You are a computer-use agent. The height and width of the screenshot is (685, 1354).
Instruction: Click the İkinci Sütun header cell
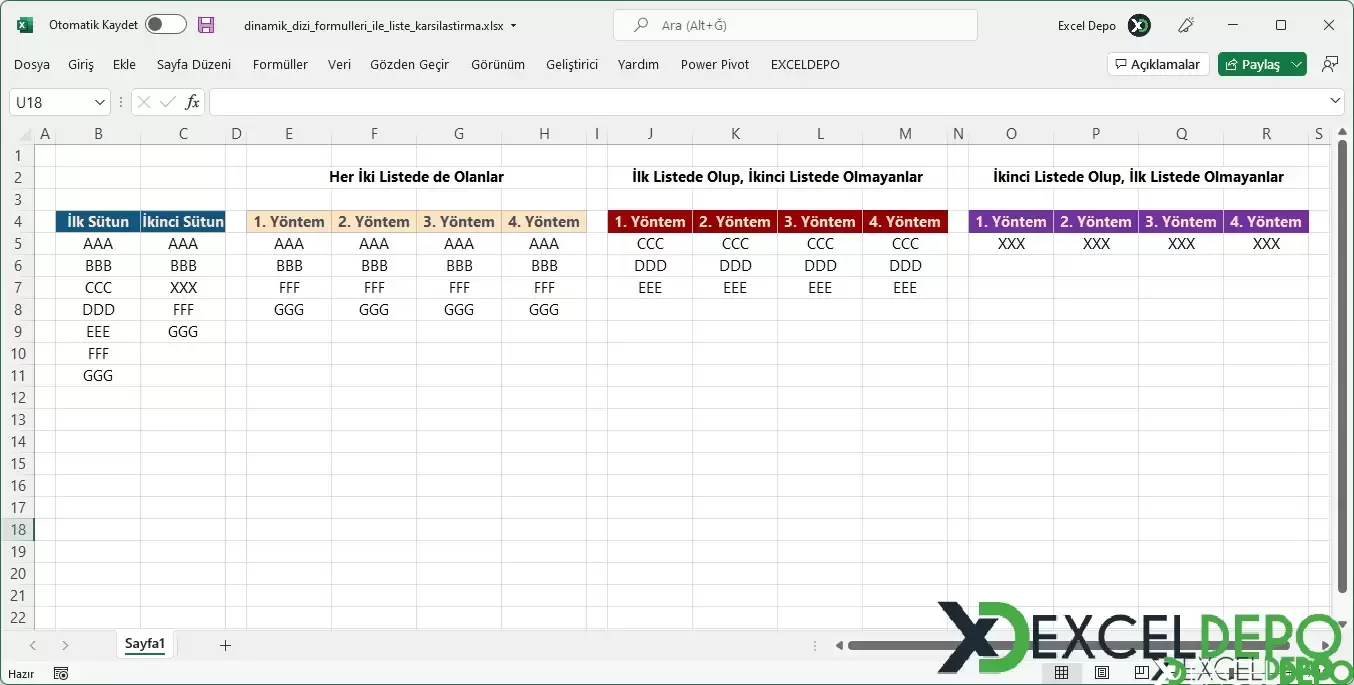point(183,222)
